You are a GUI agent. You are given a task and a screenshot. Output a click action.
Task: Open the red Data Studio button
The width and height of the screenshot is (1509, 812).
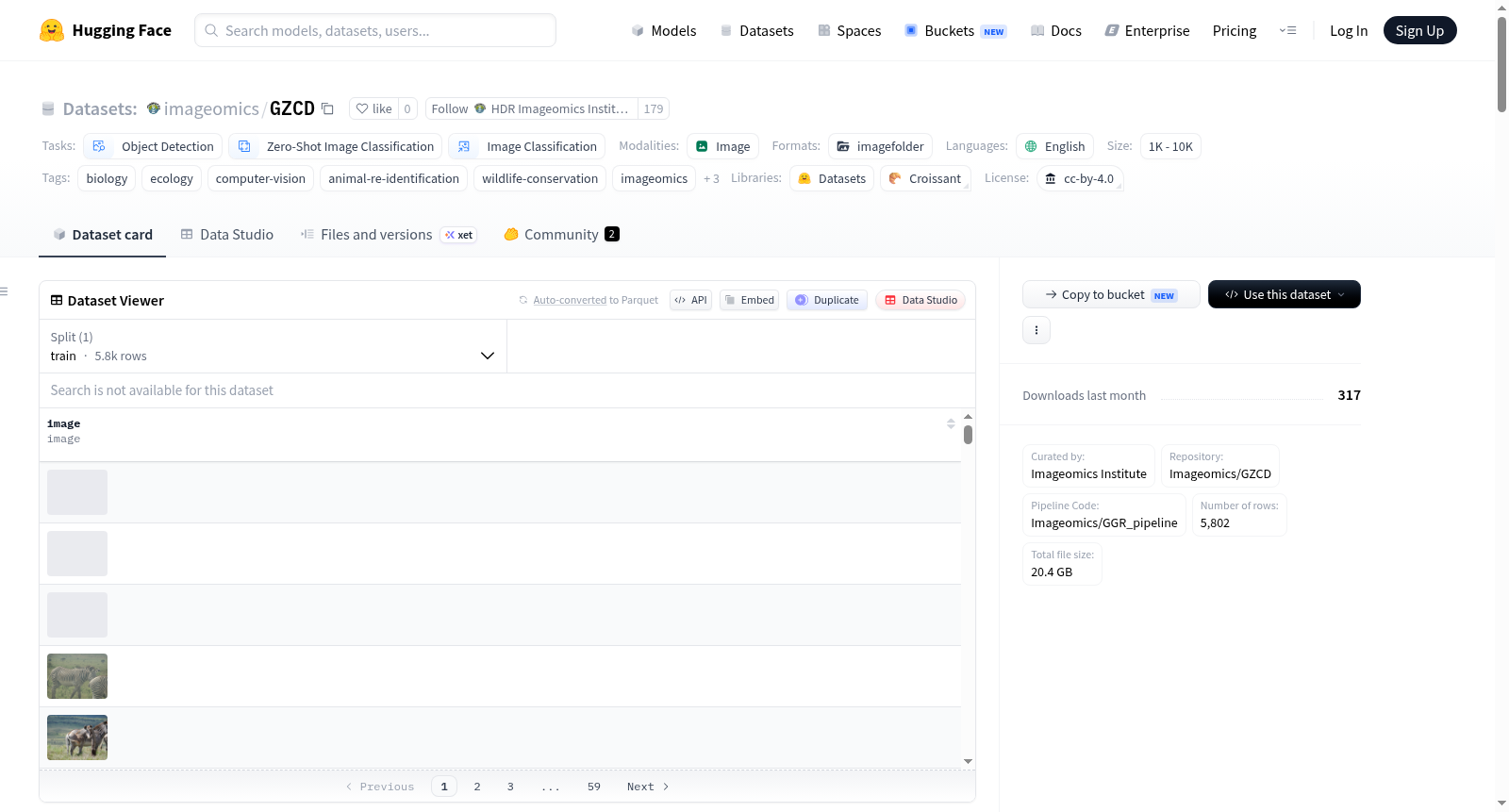(x=920, y=300)
